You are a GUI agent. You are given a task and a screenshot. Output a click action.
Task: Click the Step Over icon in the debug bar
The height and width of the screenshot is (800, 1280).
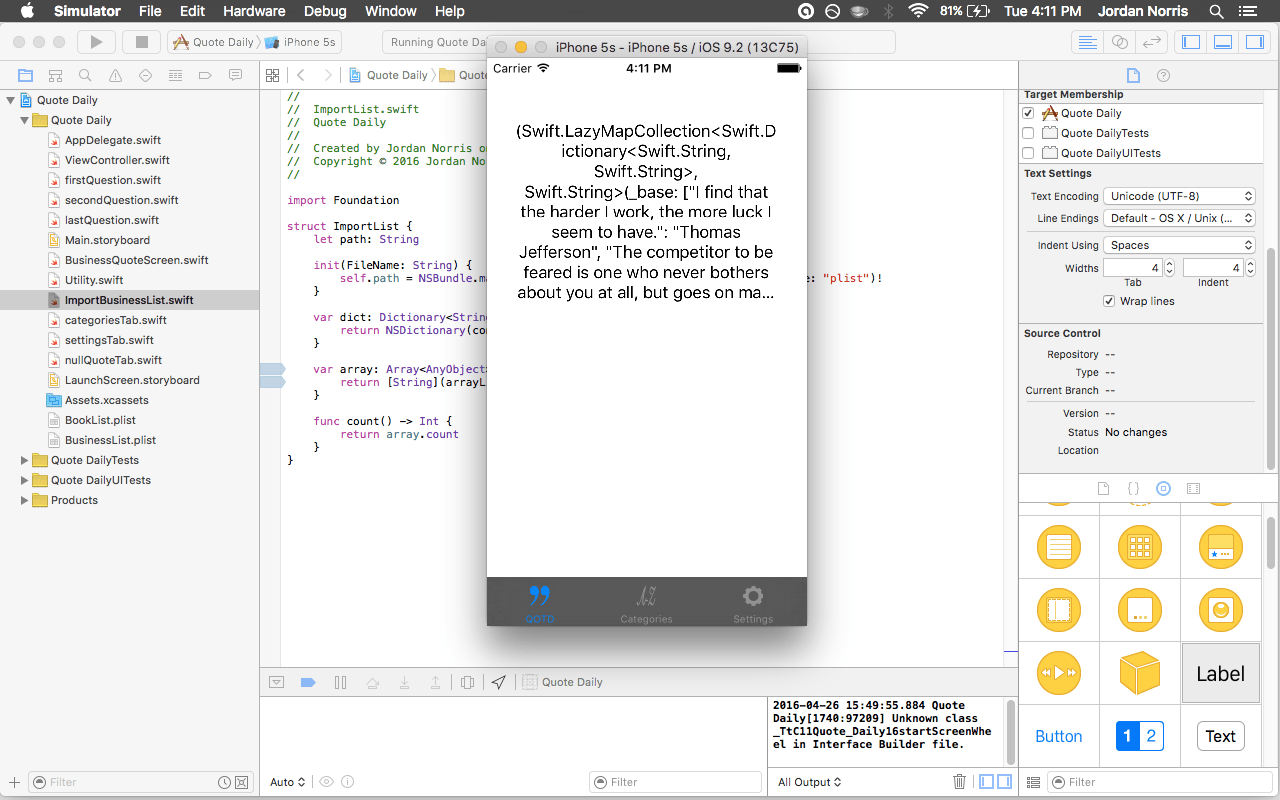pyautogui.click(x=372, y=682)
